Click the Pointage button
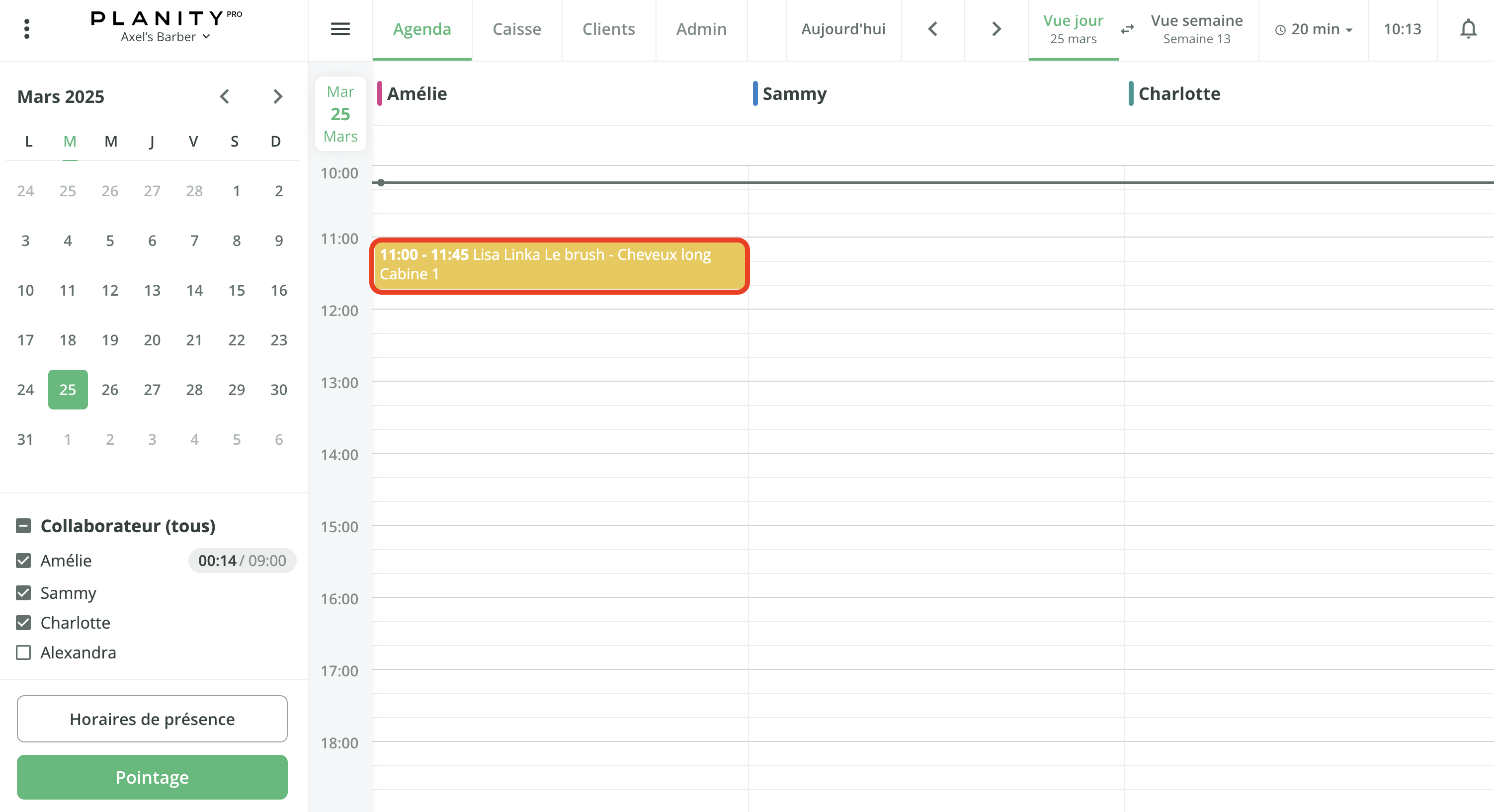Image resolution: width=1494 pixels, height=812 pixels. (152, 777)
